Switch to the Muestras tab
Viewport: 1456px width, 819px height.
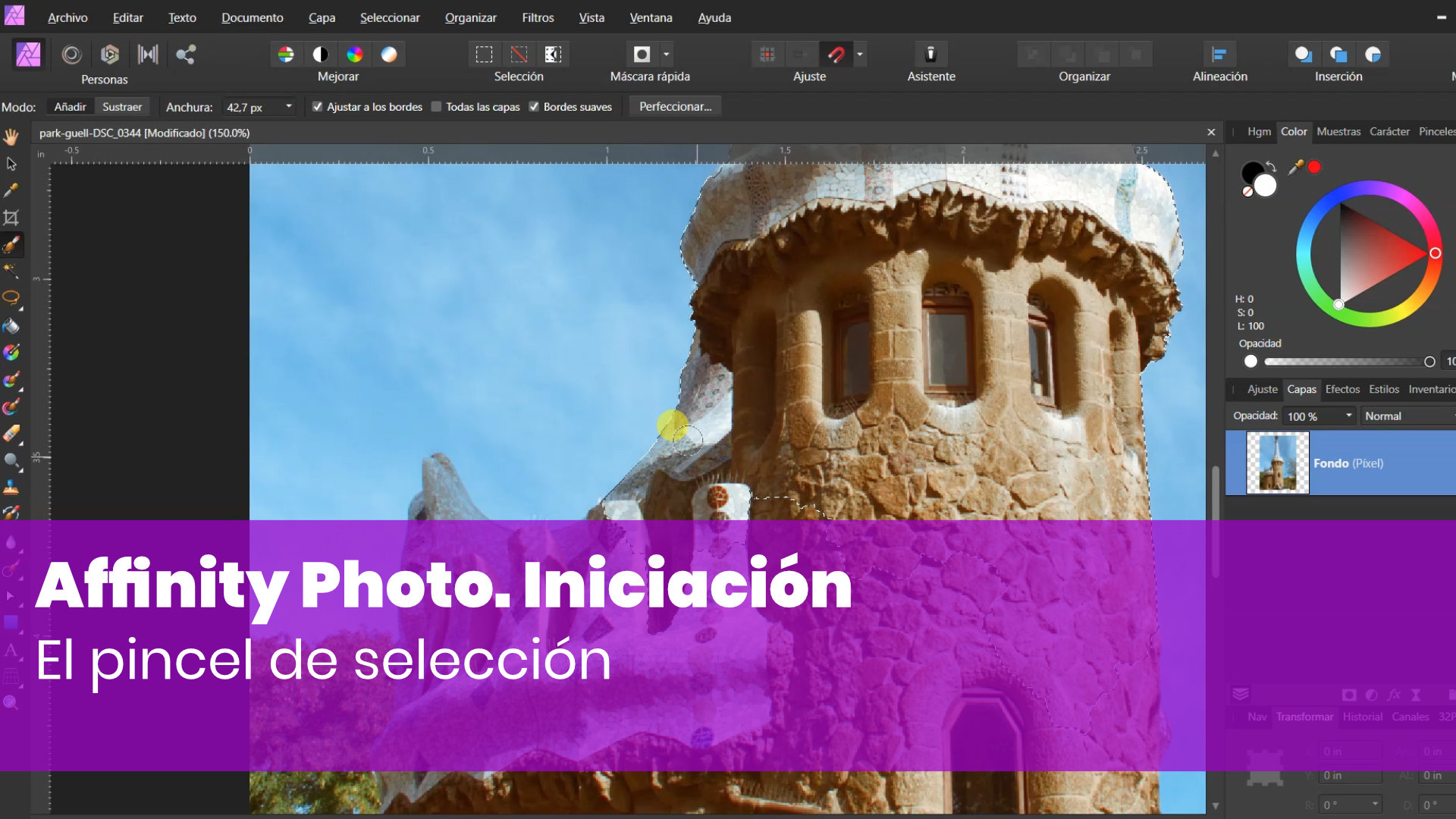(x=1338, y=132)
